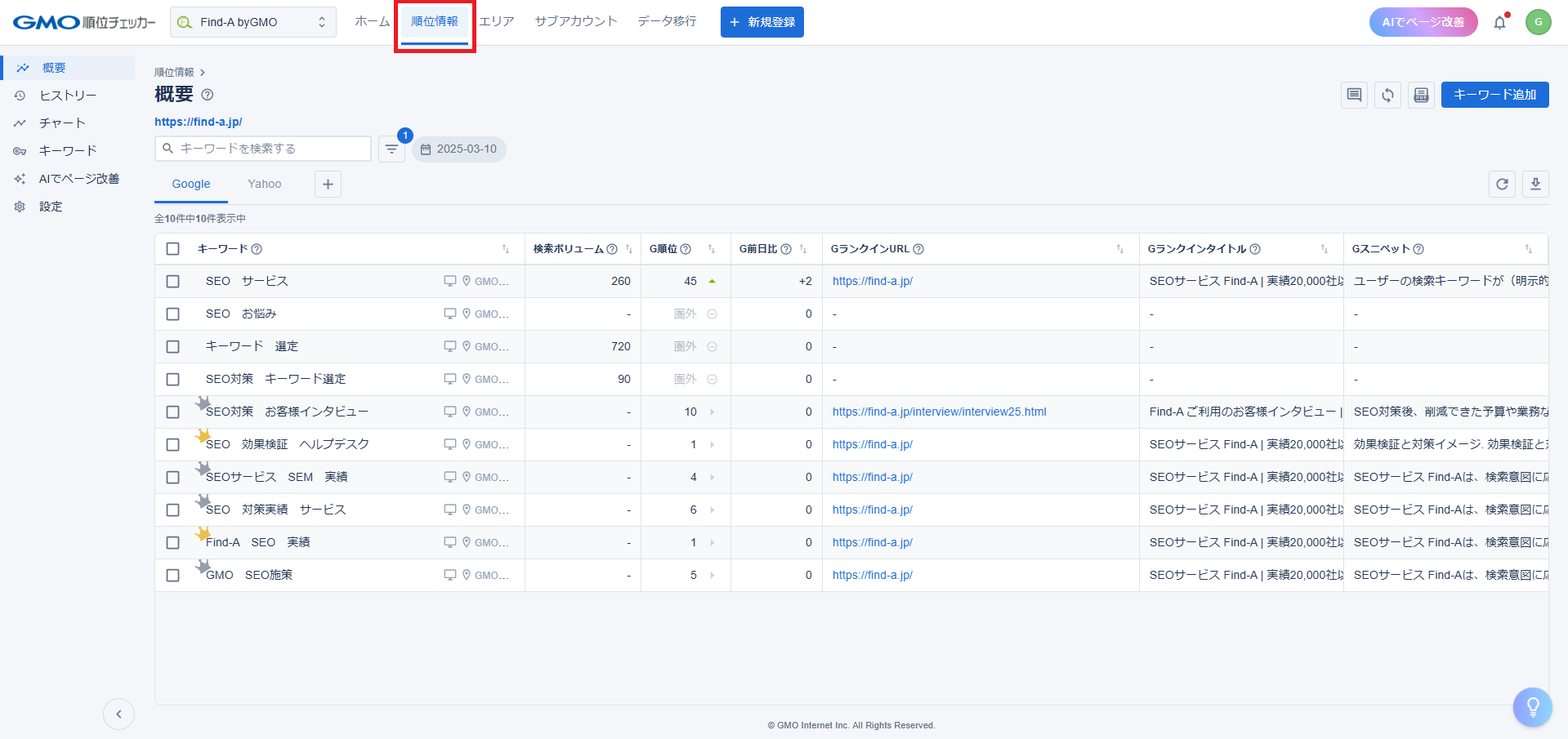1568x739 pixels.
Task: Click desktop device icon in SEO サービス row
Action: tap(449, 281)
